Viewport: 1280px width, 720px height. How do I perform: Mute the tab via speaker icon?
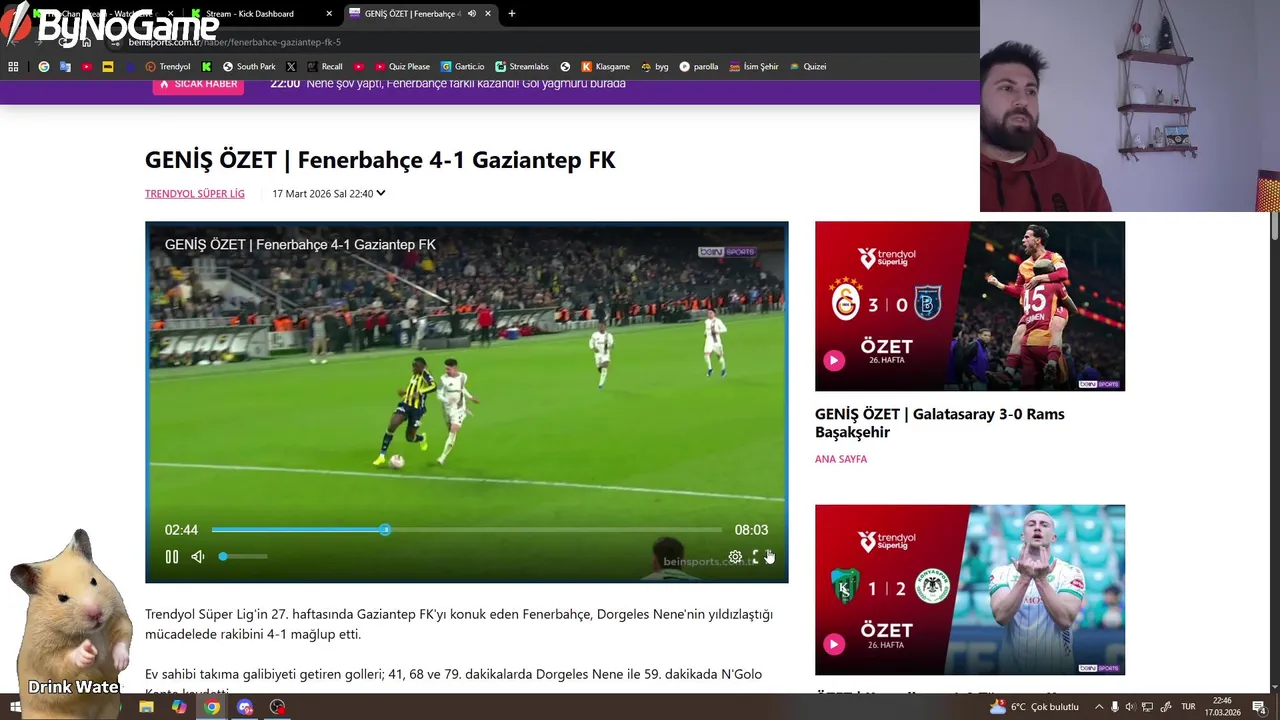471,14
